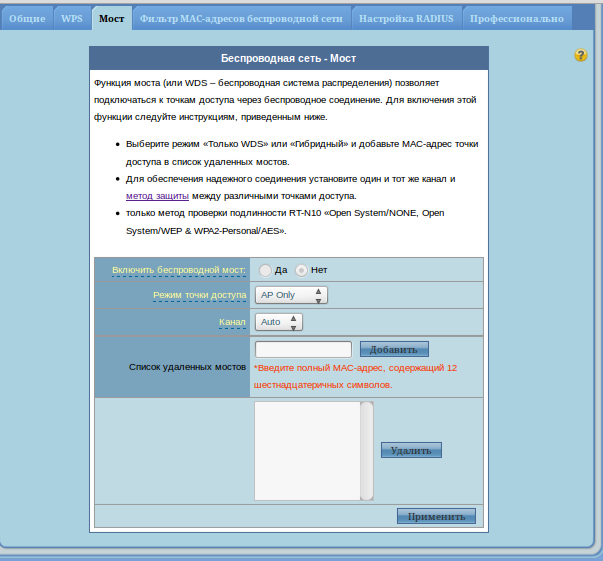Screen dimensions: 603x561
Task: Focus the MAC address input field
Action: coord(303,350)
